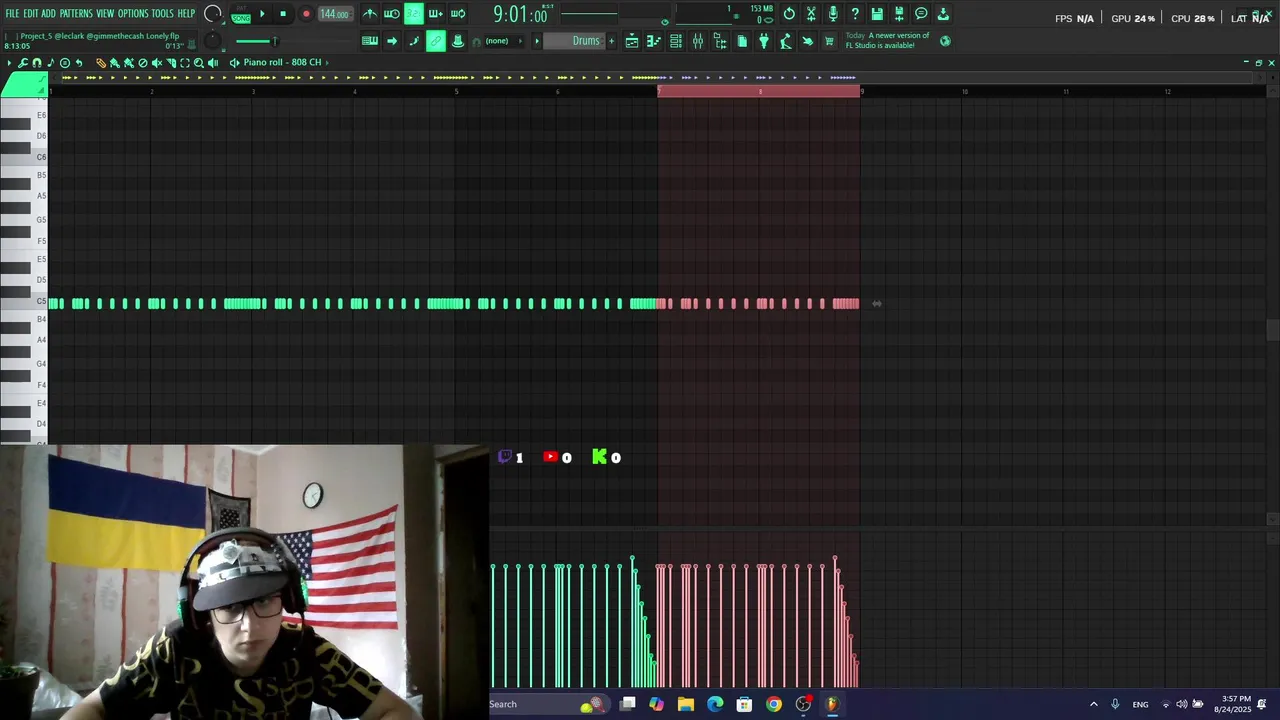This screenshot has width=1280, height=720.
Task: Open the ADD menu
Action: 49,14
